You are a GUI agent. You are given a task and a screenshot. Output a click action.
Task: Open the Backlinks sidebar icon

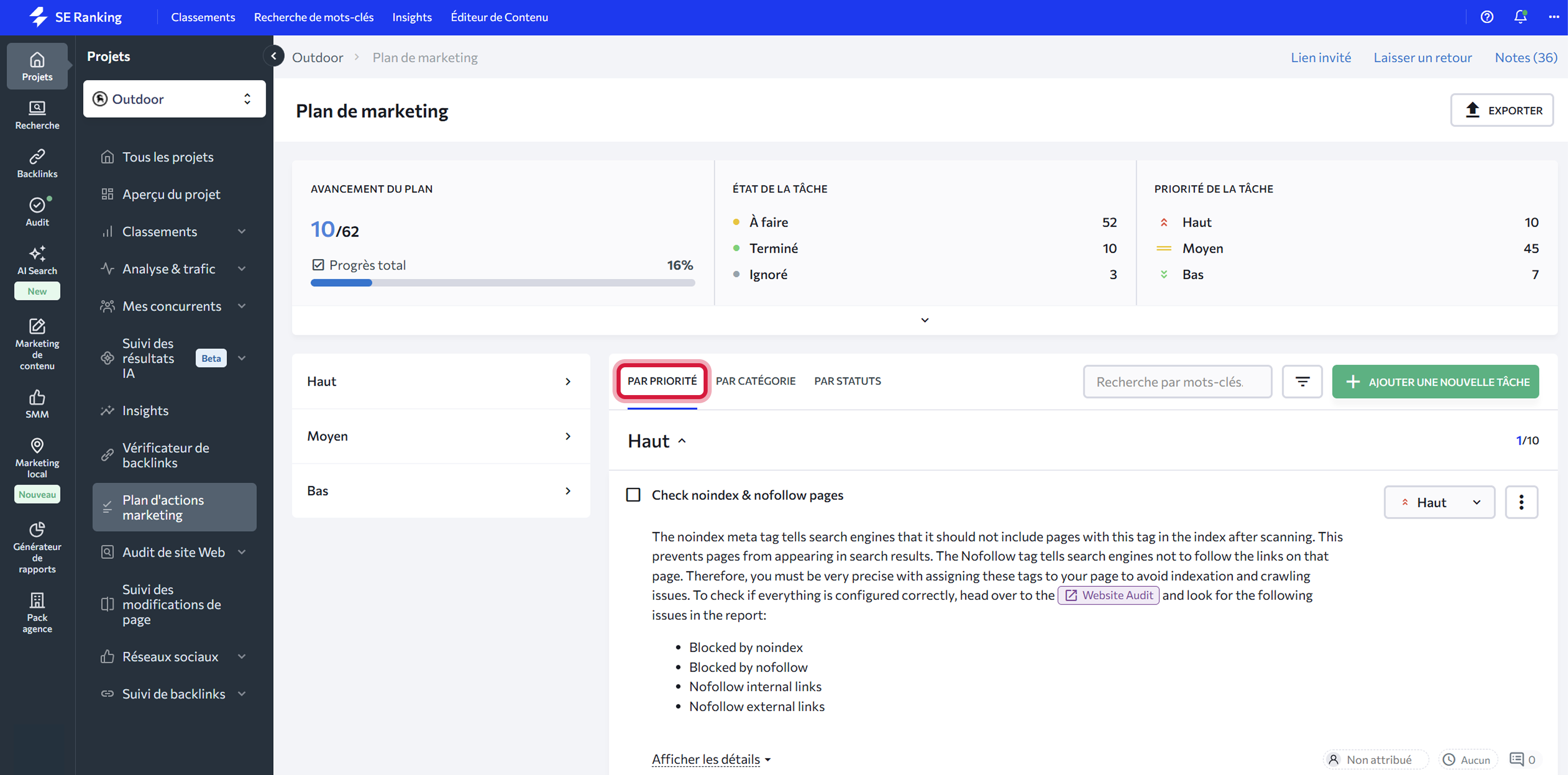[37, 164]
